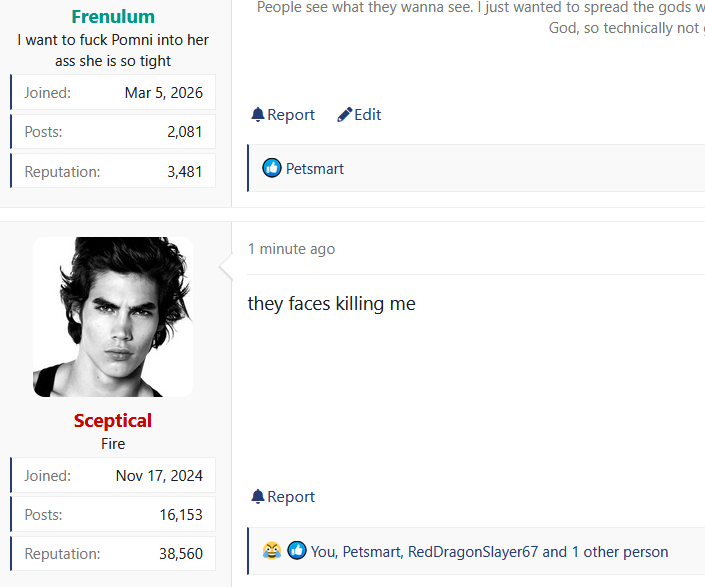Open the Frenulum username profile link
Screen dimensions: 705x587
(x=113, y=16)
